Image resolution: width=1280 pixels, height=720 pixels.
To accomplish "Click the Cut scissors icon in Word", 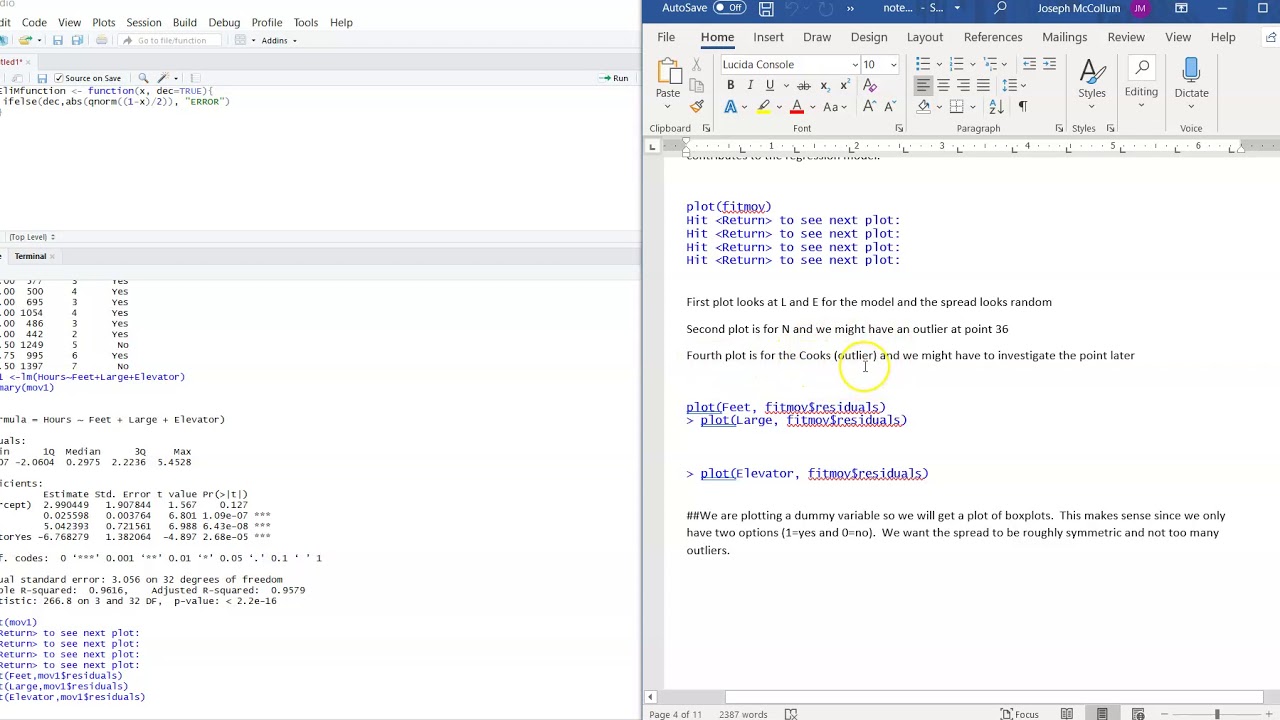I will [x=697, y=65].
